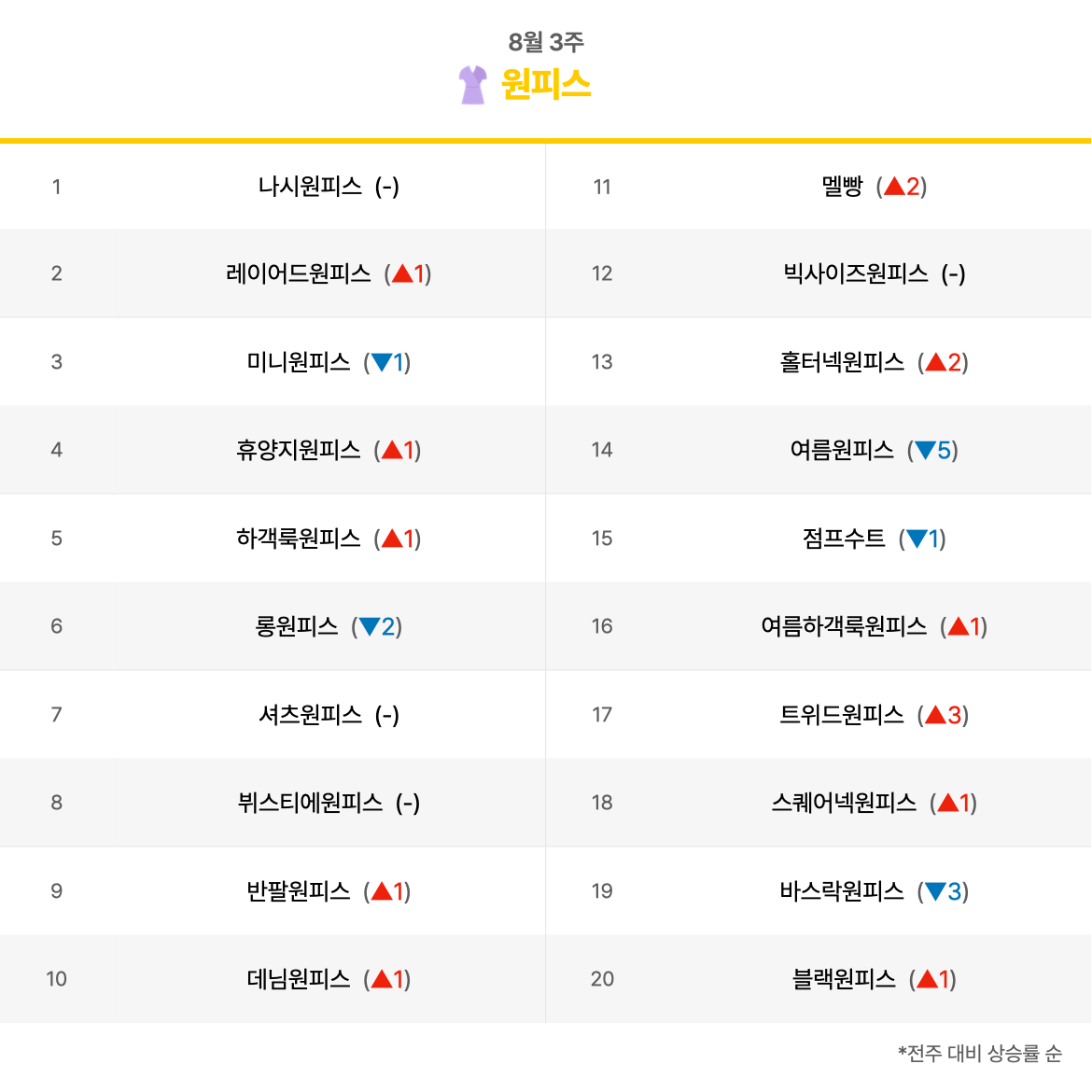Open 빅사이즈원피스 ranking entry
Screen dimensions: 1092x1092
(856, 273)
